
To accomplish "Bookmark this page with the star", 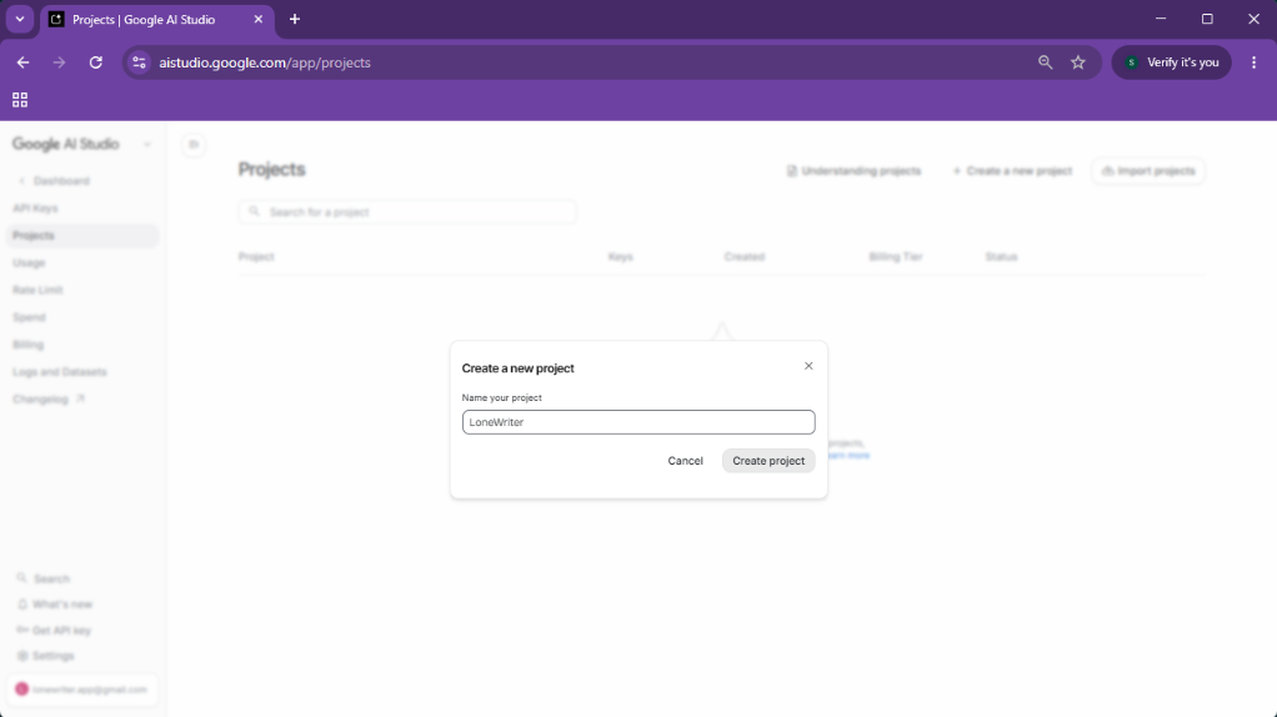I will [x=1078, y=62].
